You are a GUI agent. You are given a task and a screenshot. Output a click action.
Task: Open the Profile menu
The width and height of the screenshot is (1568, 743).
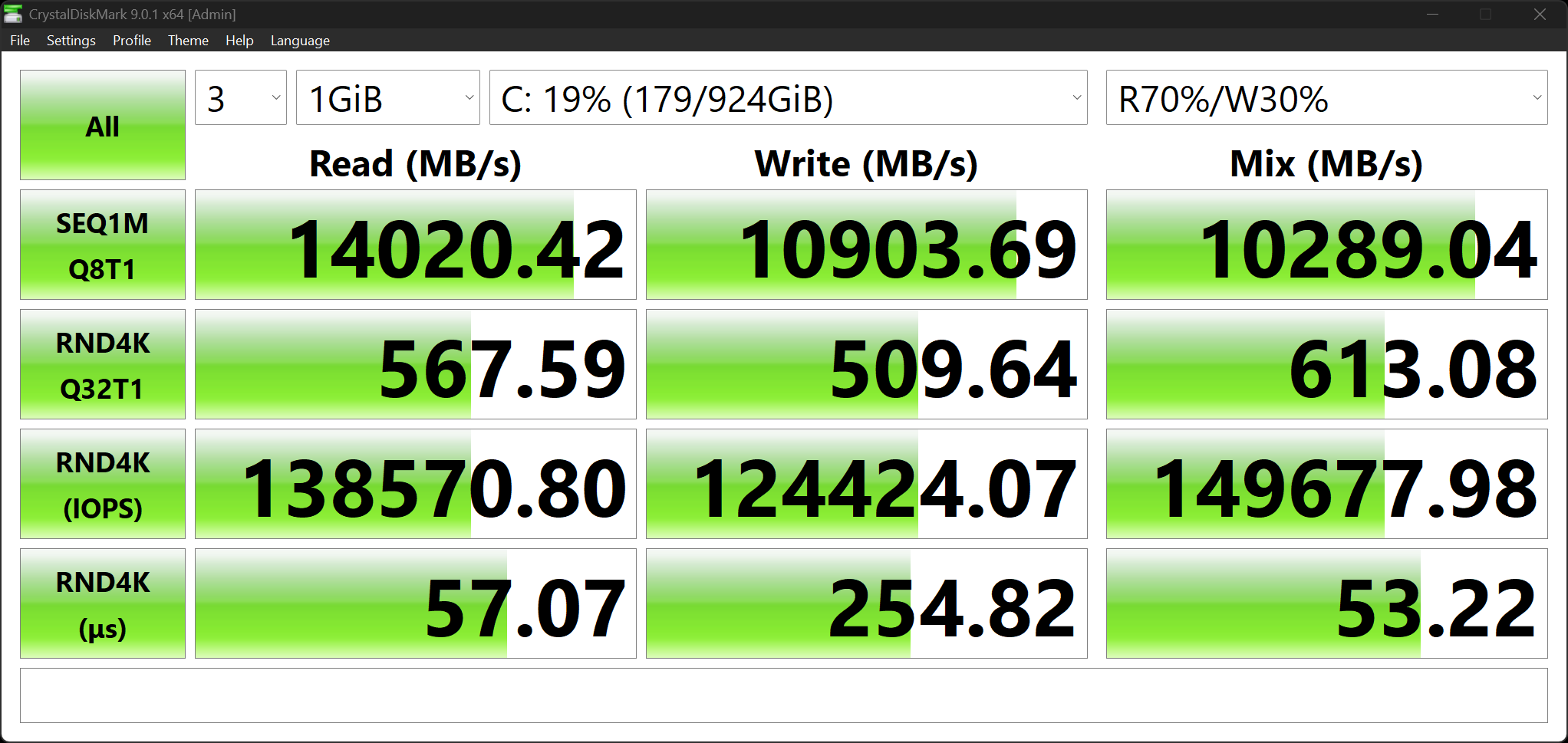coord(132,41)
